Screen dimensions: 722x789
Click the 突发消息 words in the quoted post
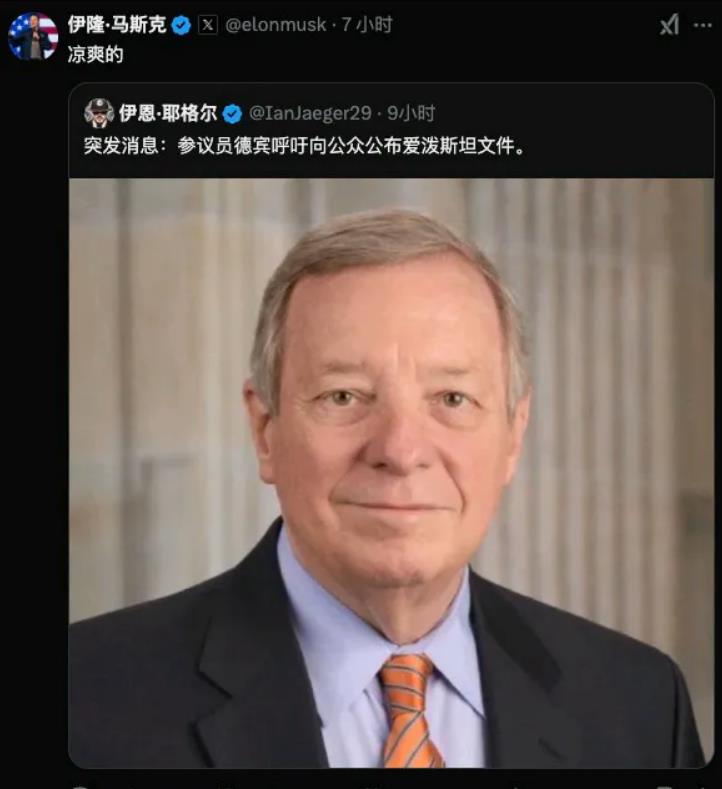[121, 146]
